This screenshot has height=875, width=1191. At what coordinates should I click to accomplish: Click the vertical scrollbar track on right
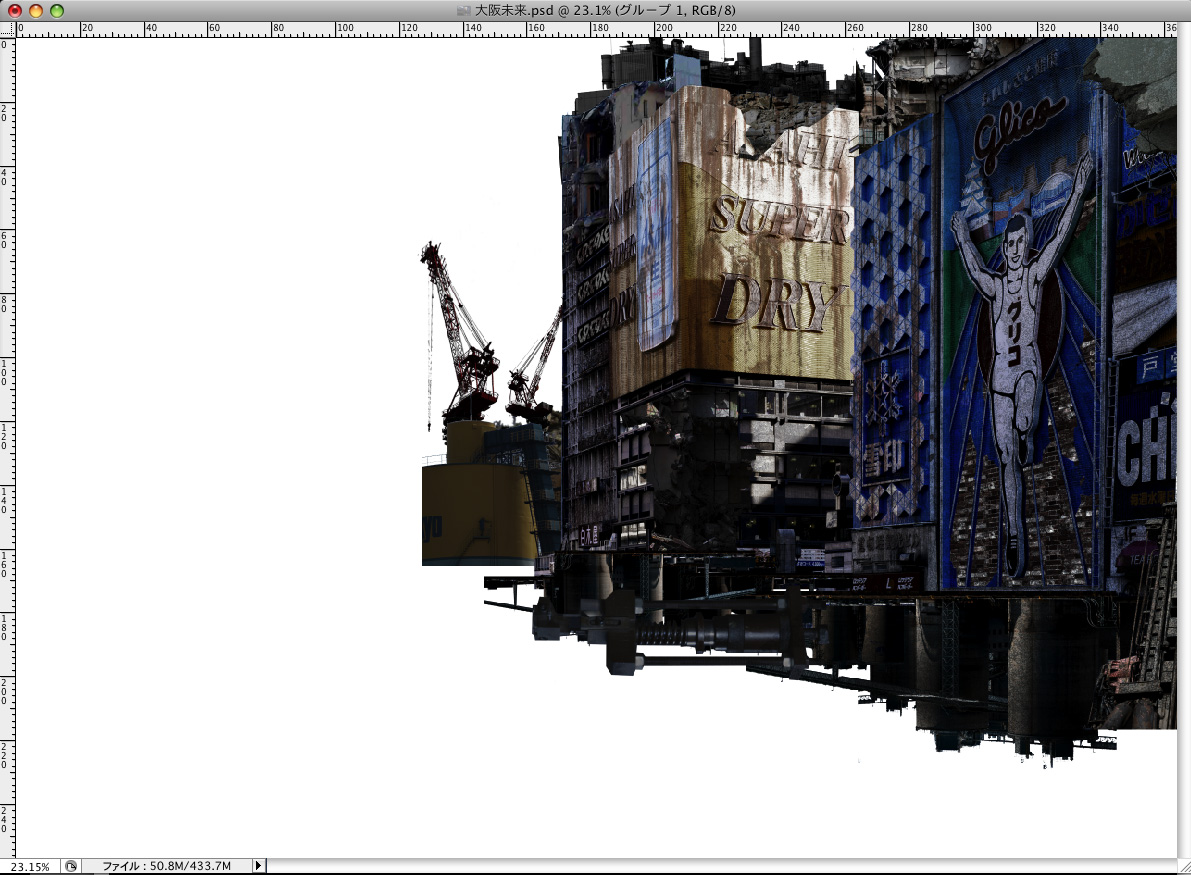click(x=1183, y=441)
